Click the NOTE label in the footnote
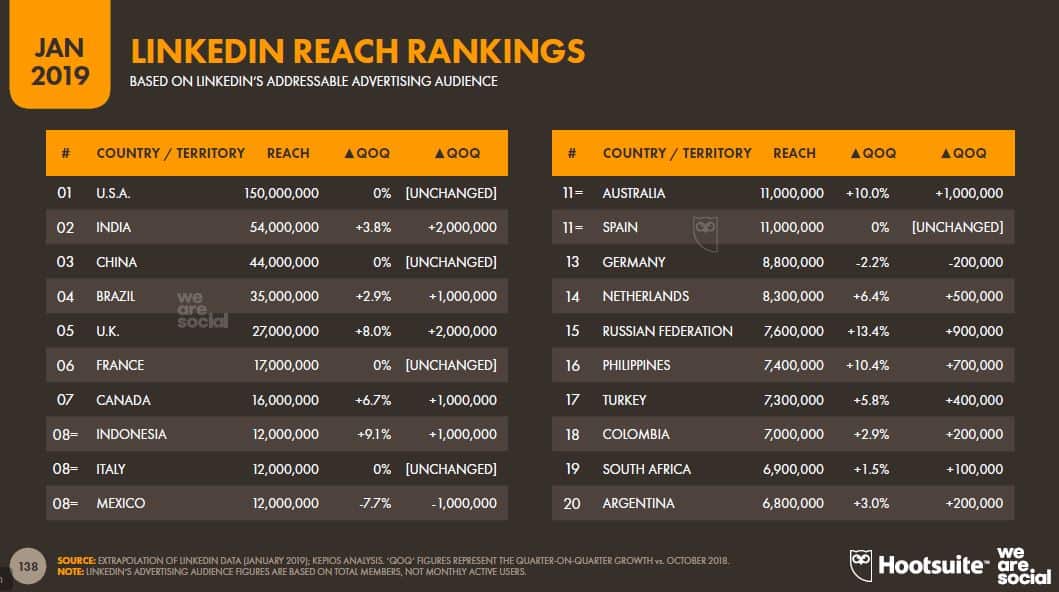This screenshot has height=592, width=1059. [x=70, y=571]
